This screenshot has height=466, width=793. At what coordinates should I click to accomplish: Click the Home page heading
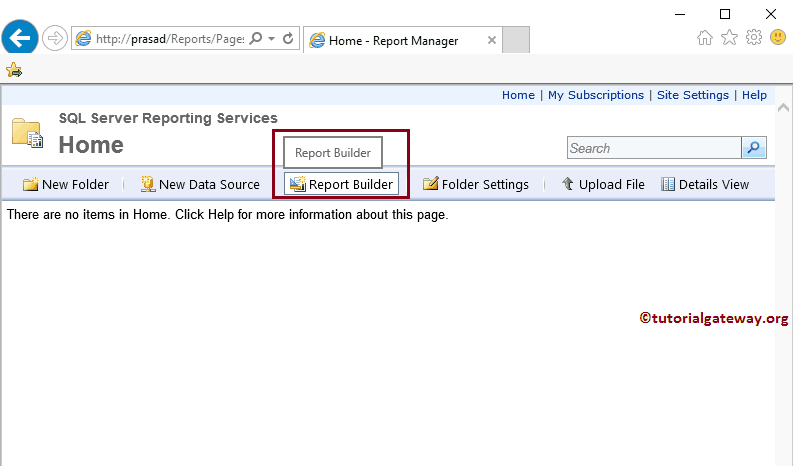(x=91, y=145)
